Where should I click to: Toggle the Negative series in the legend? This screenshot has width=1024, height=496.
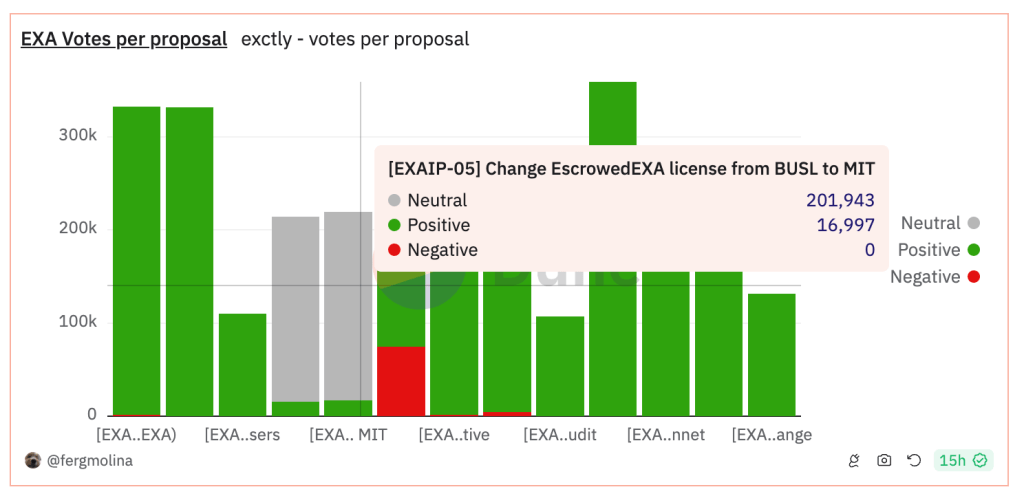click(x=925, y=277)
